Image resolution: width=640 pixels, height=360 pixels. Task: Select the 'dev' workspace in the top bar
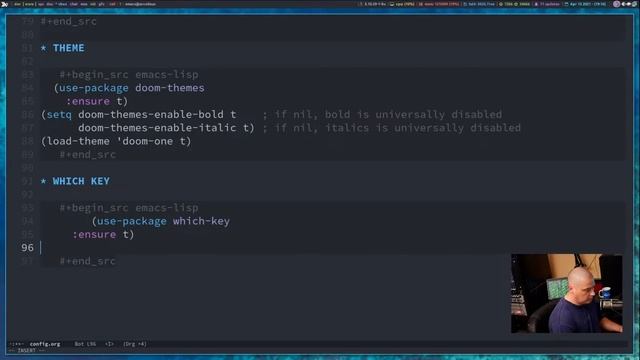[x=17, y=4]
